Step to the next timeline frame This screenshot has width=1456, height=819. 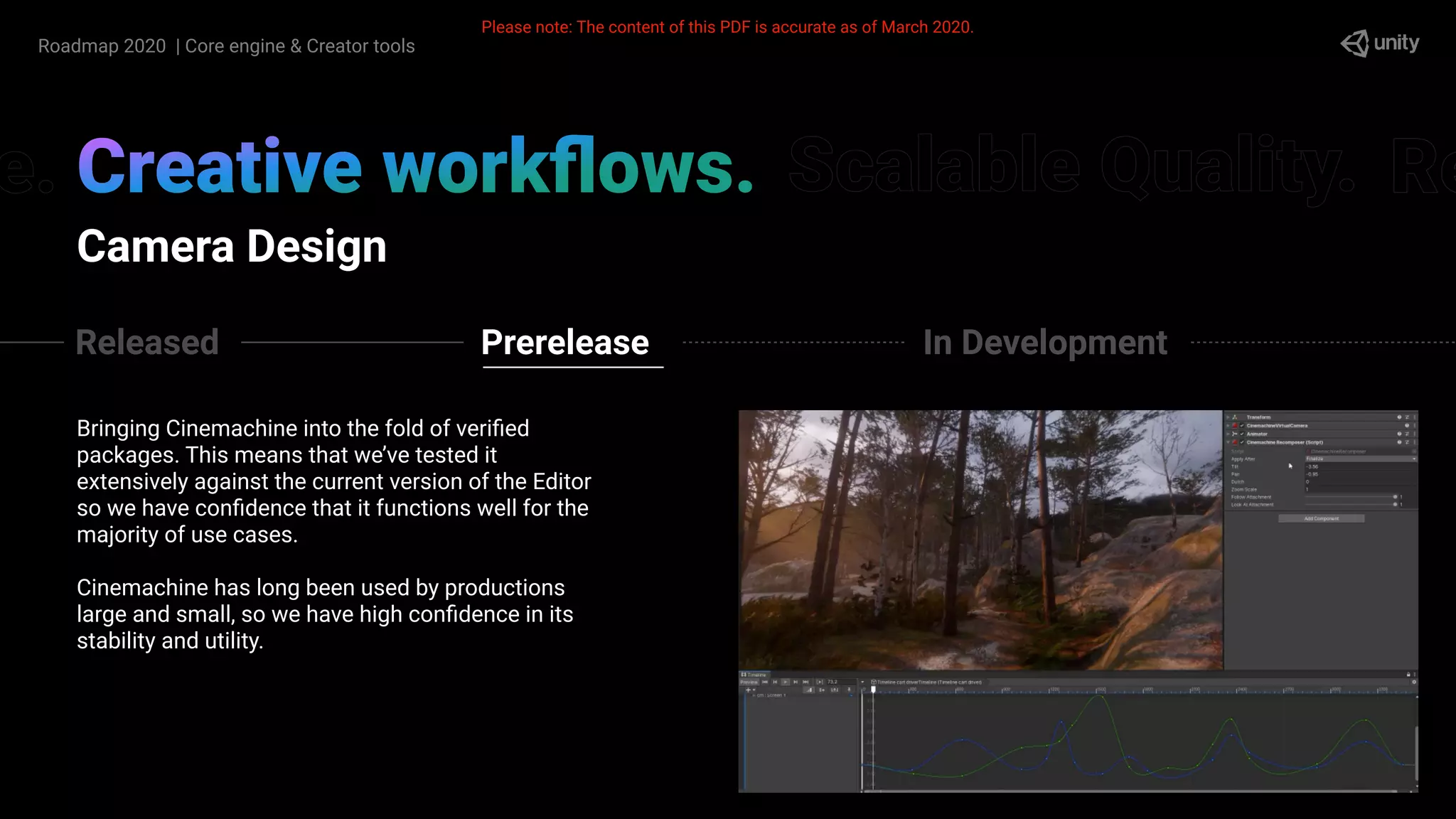[796, 682]
